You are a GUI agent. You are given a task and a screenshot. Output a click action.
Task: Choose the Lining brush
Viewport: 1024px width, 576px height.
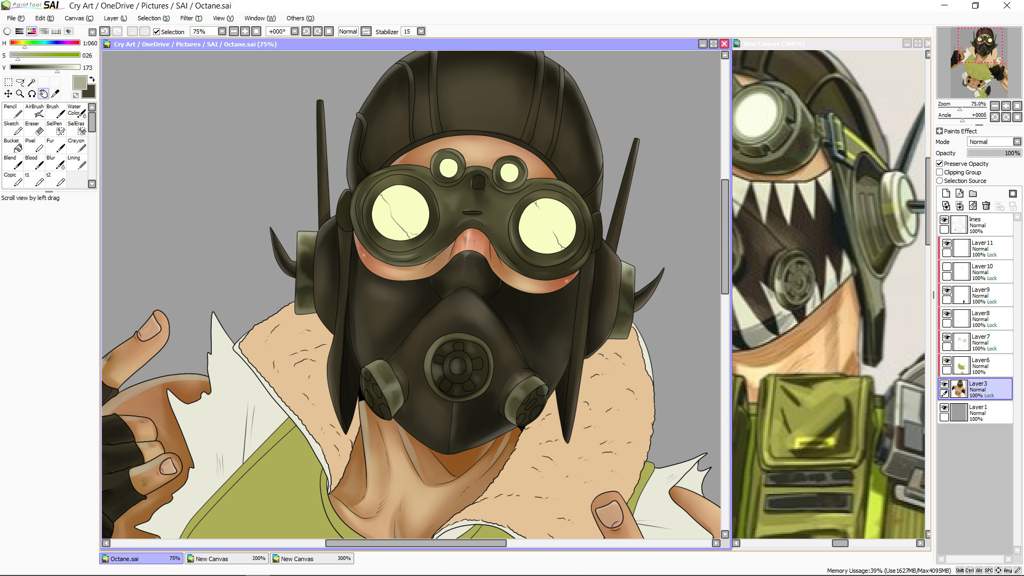pyautogui.click(x=76, y=162)
